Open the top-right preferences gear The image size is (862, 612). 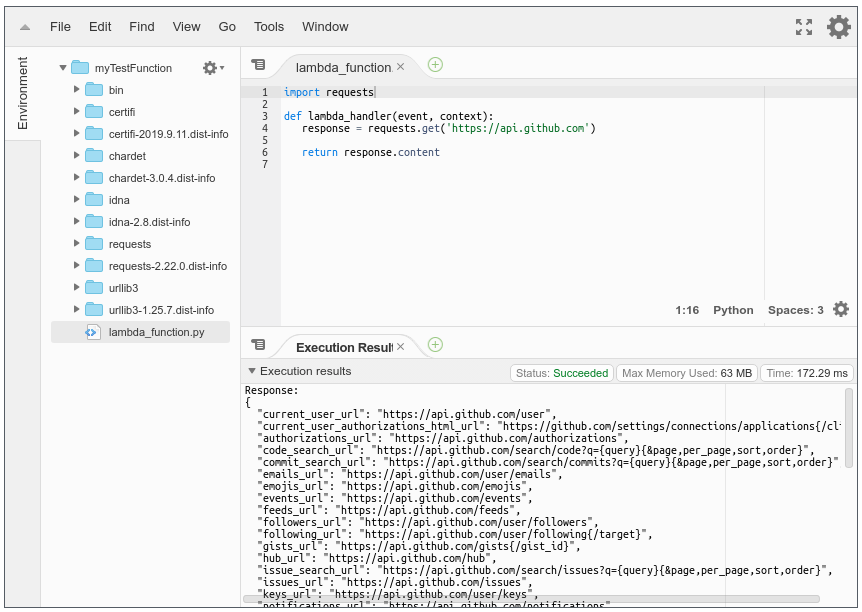(x=839, y=26)
